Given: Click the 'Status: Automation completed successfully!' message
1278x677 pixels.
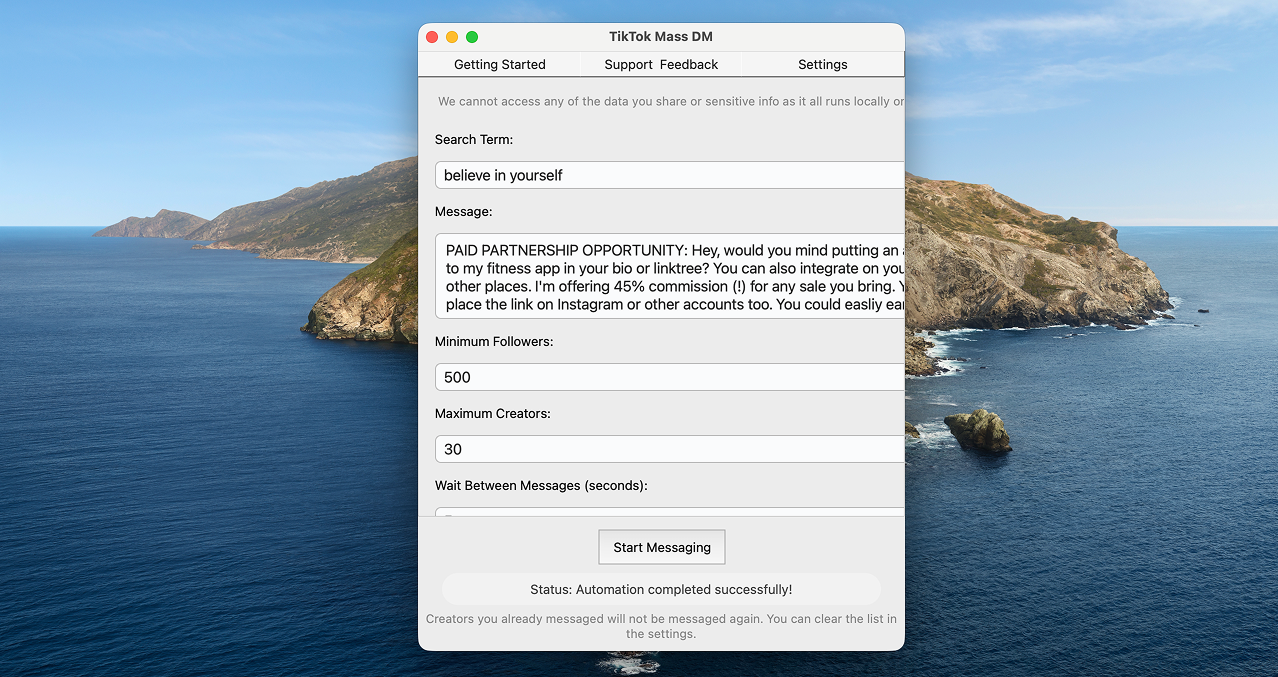Looking at the screenshot, I should [661, 589].
